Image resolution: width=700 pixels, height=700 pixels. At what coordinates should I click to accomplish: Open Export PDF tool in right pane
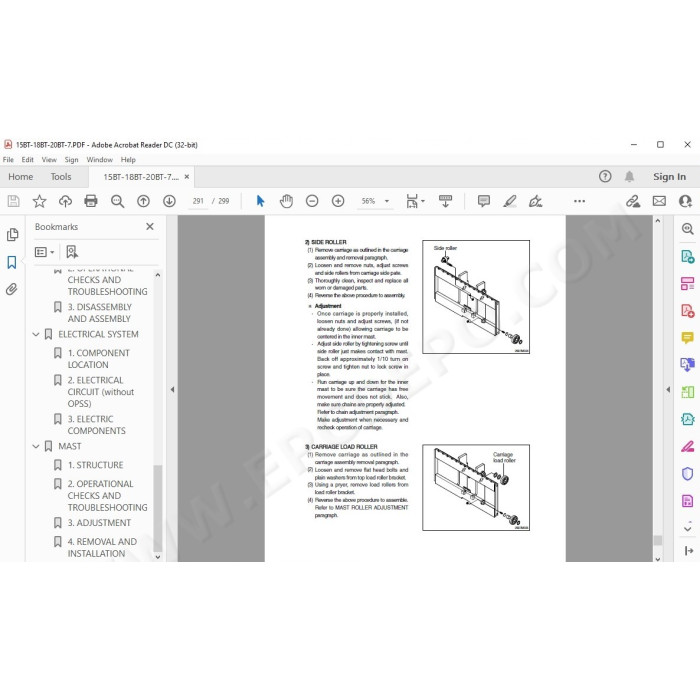click(688, 257)
